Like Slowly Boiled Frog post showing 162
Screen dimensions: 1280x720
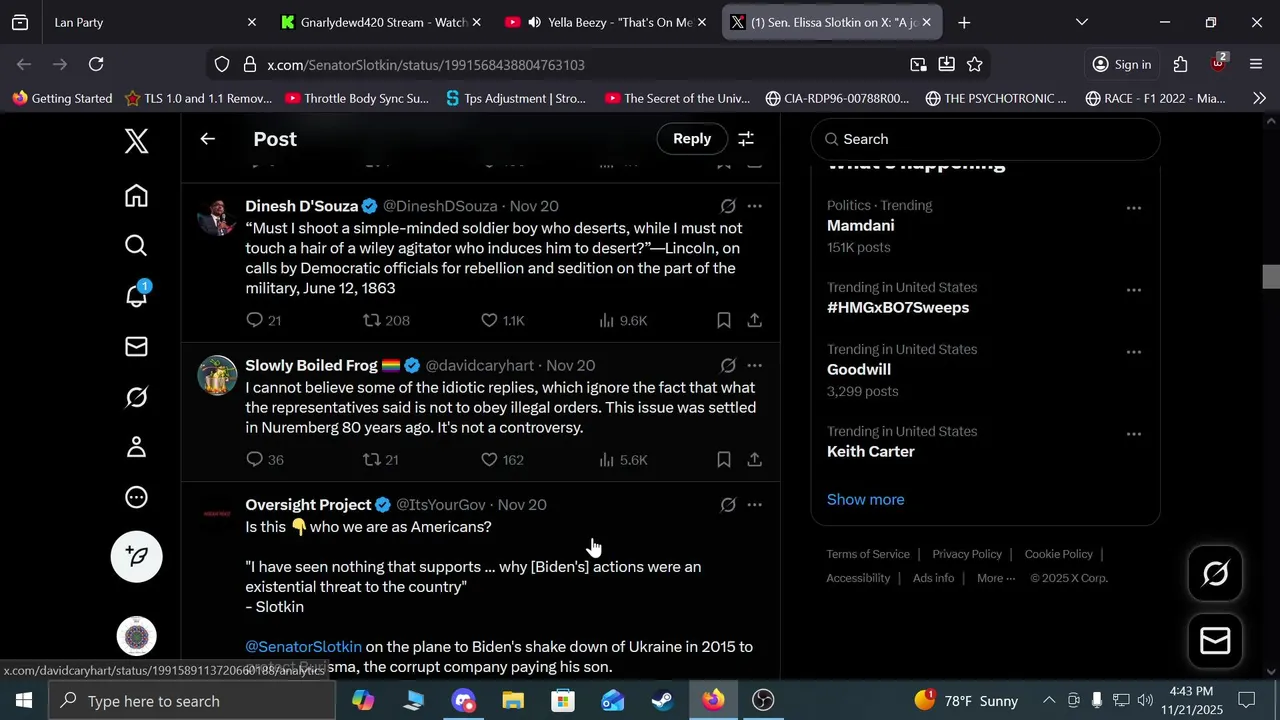(x=503, y=460)
